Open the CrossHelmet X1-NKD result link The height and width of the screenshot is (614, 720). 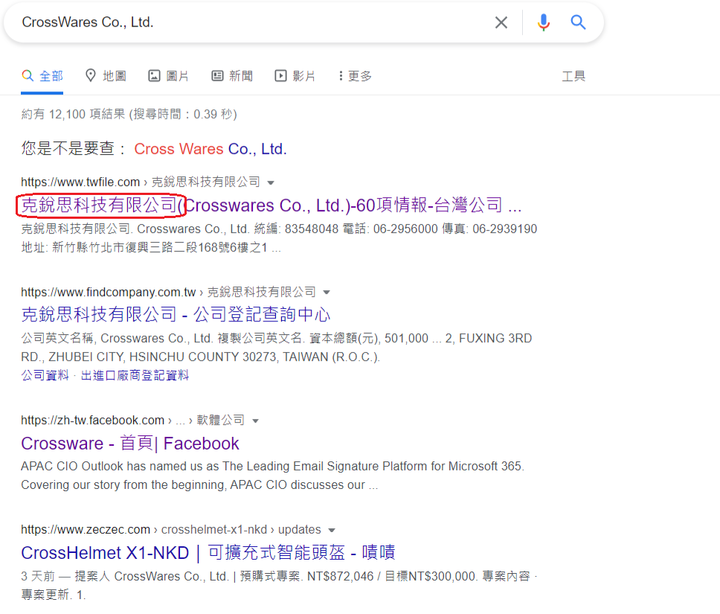click(x=208, y=552)
